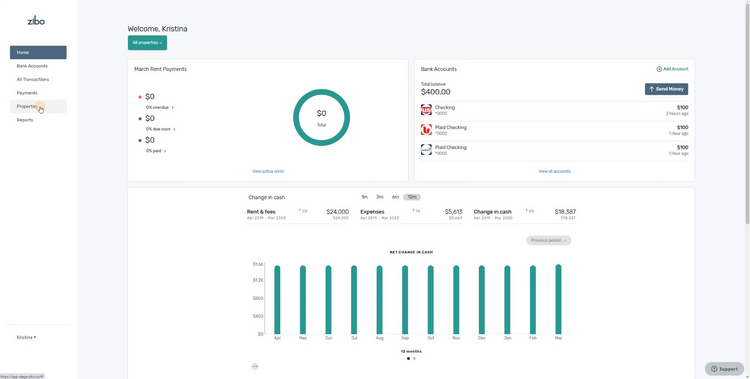Select the second chart pagination dot
Viewport: 750px width, 379px height.
click(414, 358)
